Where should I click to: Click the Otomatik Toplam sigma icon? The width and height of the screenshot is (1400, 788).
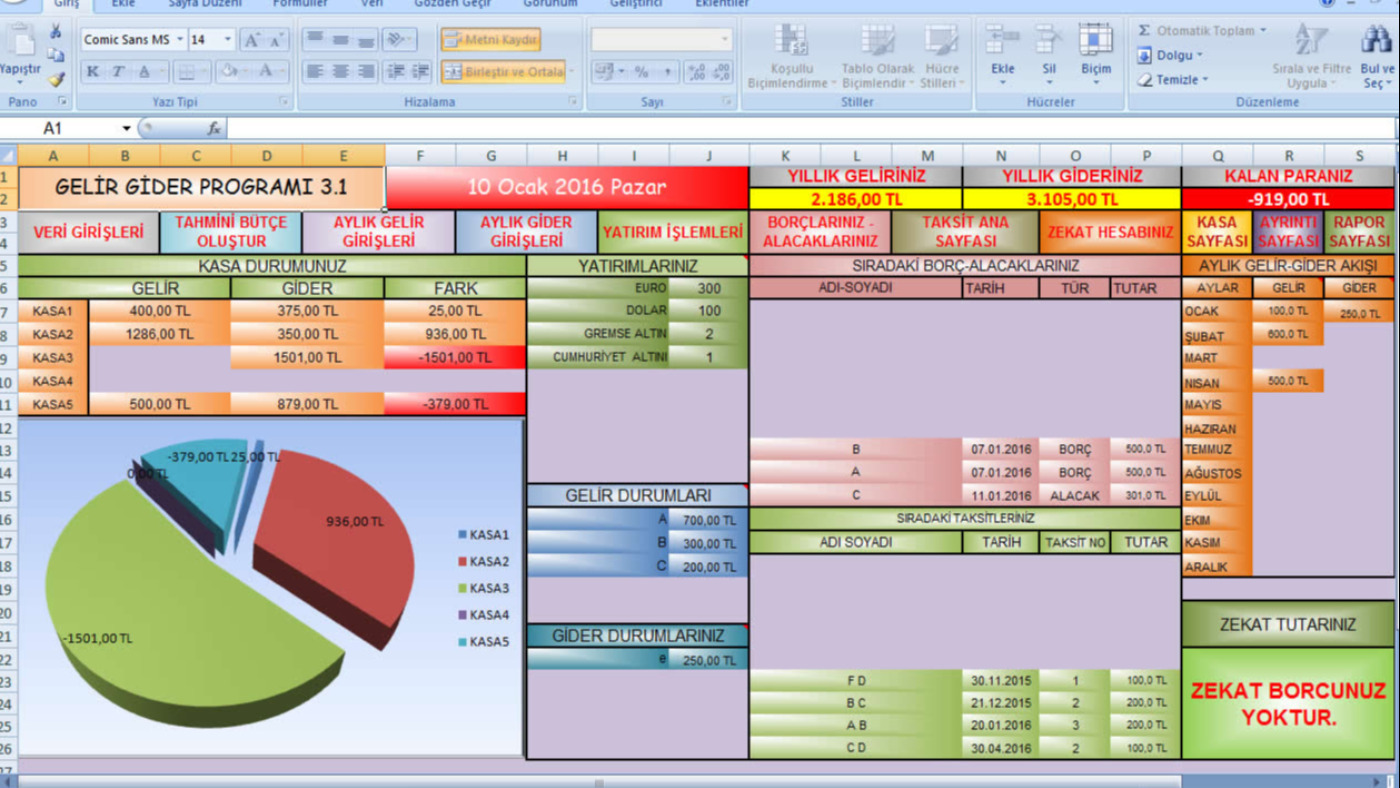click(1144, 31)
